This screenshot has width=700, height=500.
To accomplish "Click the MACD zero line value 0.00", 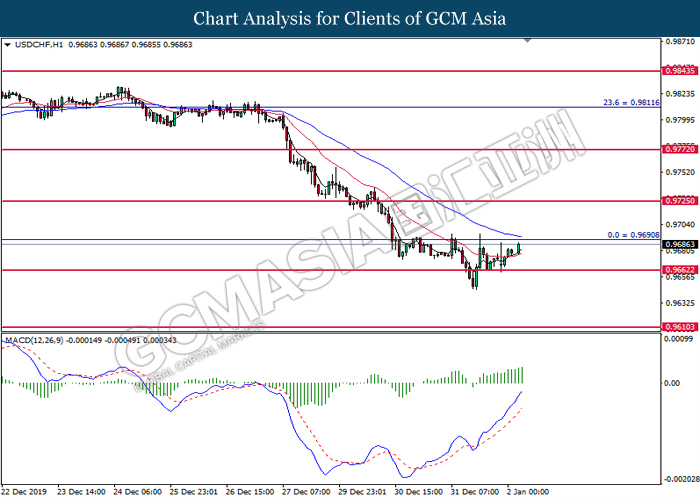I will point(673,383).
